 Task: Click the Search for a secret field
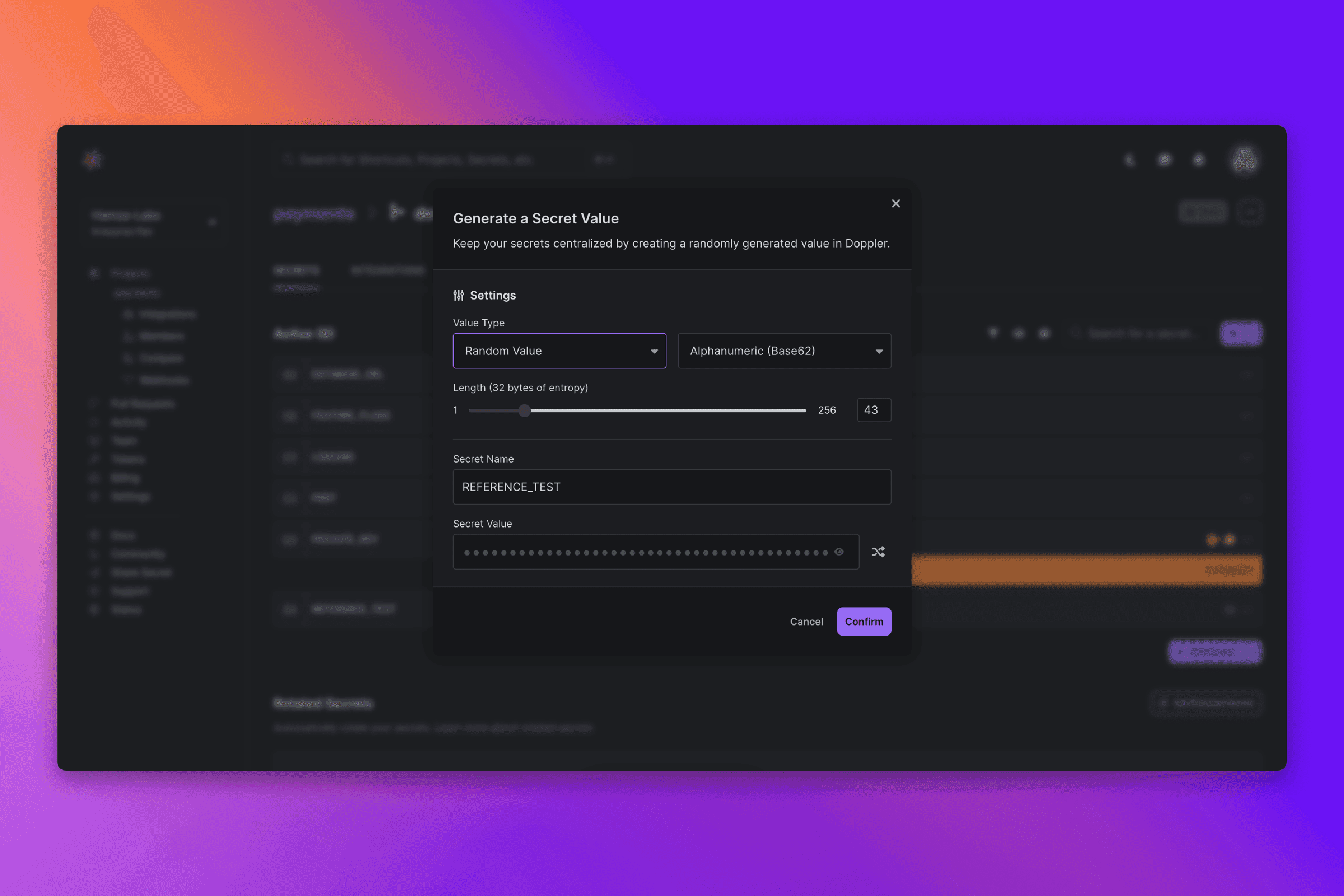[x=1139, y=333]
